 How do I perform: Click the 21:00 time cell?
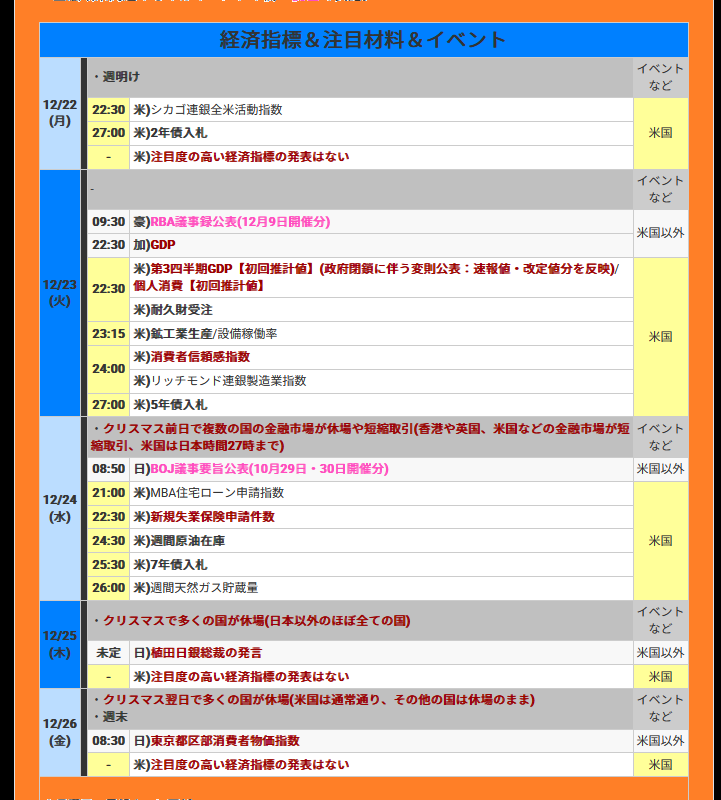[109, 493]
